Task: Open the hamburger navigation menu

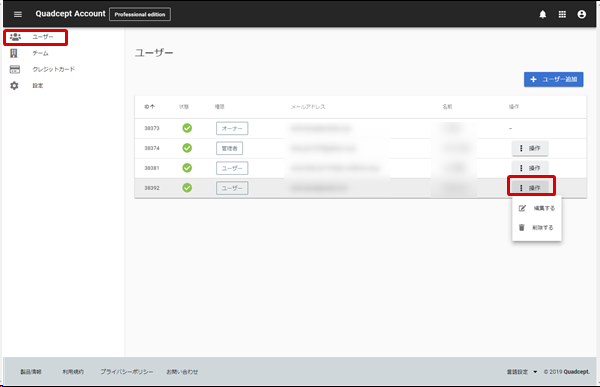Action: point(18,14)
